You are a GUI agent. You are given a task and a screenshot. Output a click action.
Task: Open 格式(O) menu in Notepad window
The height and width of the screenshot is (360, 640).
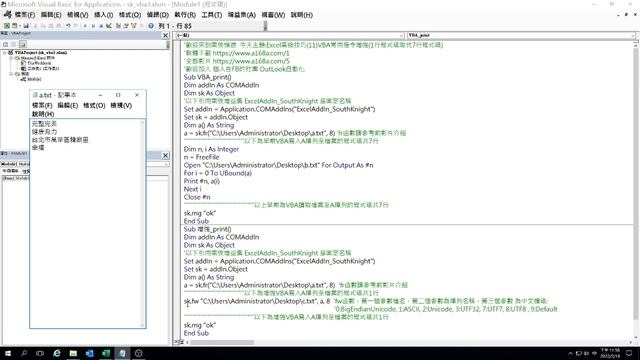(94, 105)
